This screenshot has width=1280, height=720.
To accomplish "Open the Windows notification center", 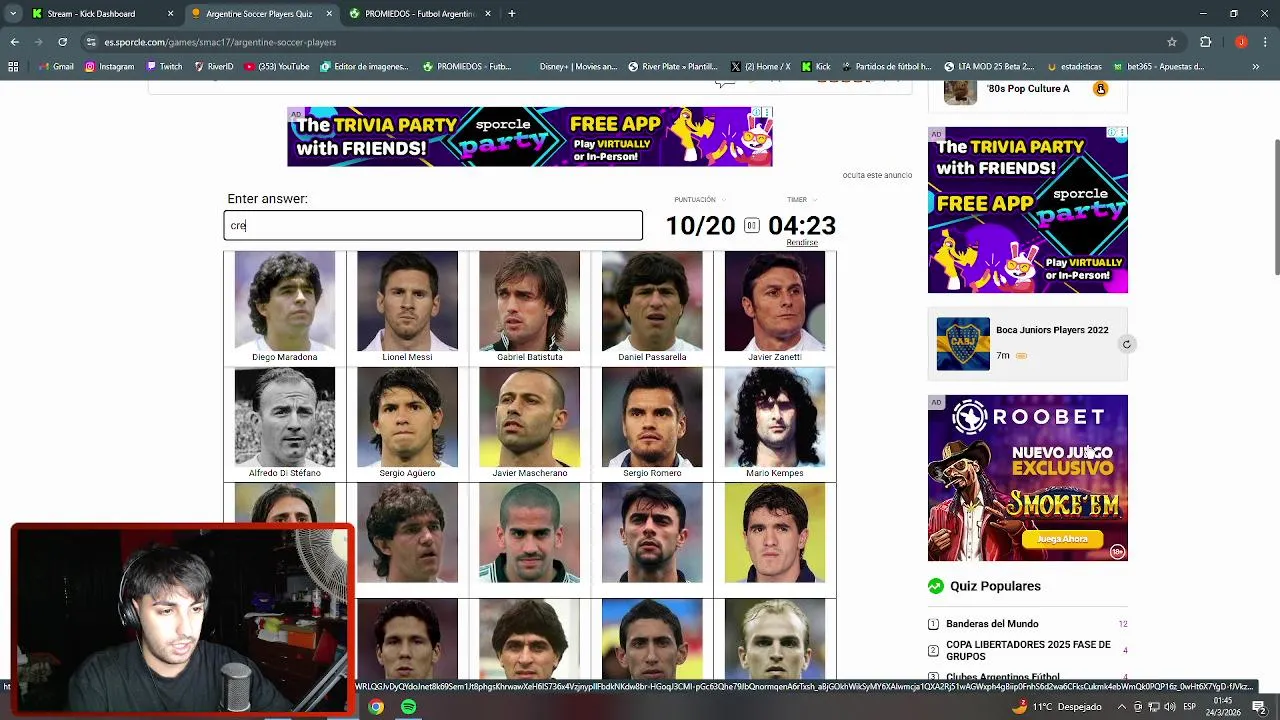I will [1259, 707].
